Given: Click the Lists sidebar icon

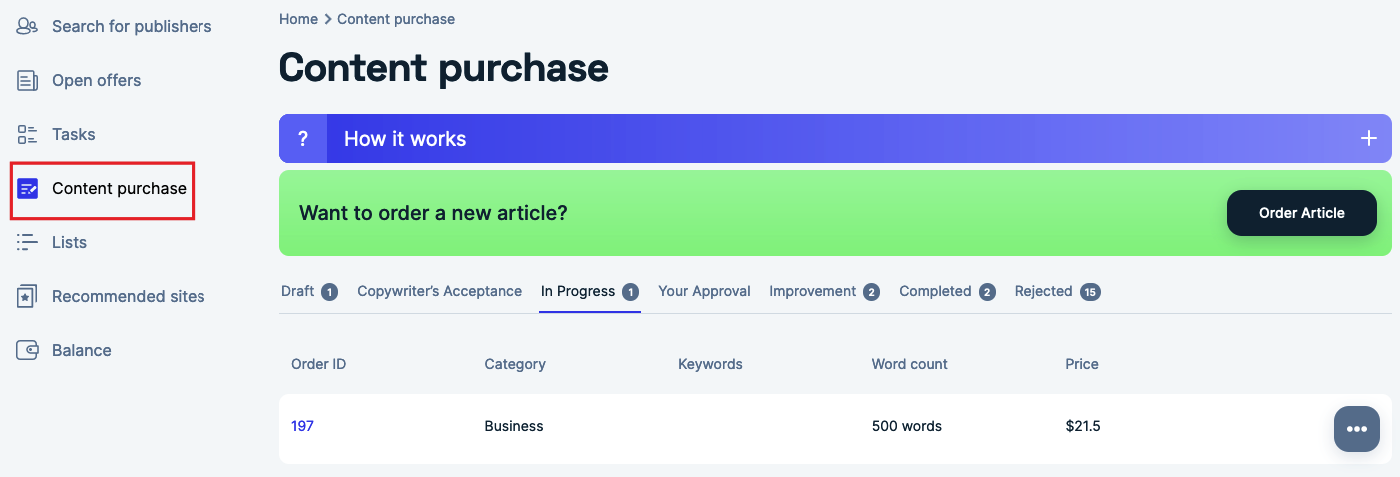Looking at the screenshot, I should 27,242.
